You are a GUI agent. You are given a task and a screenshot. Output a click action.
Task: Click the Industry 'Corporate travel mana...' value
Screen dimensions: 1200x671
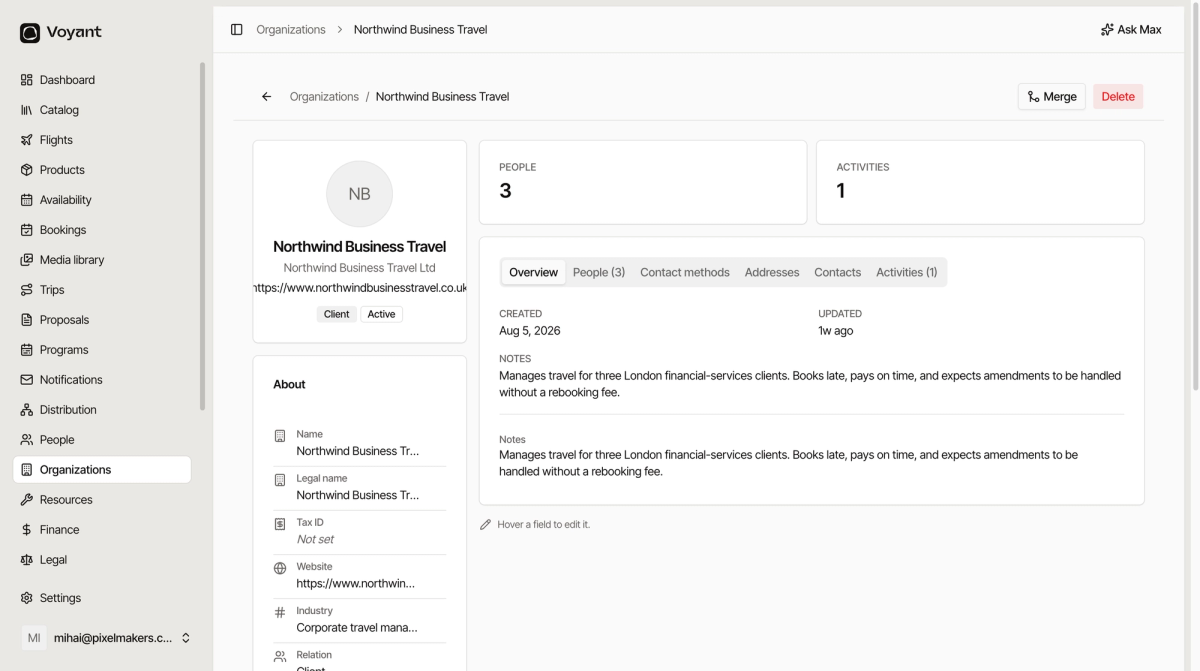[x=357, y=628]
